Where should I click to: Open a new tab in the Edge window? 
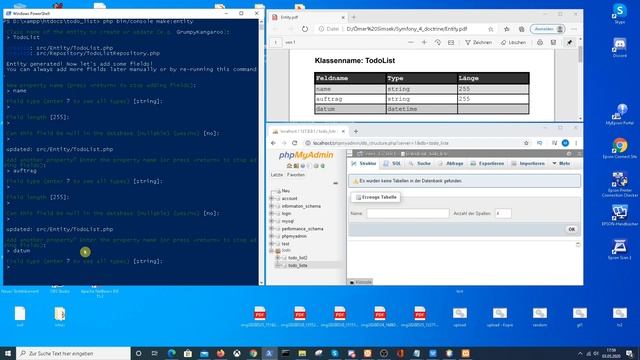coord(354,17)
